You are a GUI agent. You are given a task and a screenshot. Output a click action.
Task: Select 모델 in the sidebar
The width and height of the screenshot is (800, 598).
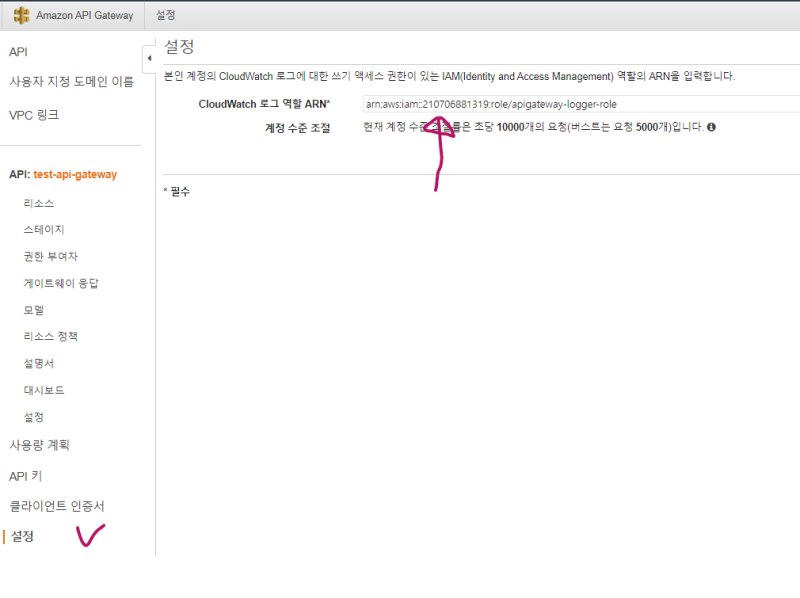[x=33, y=310]
